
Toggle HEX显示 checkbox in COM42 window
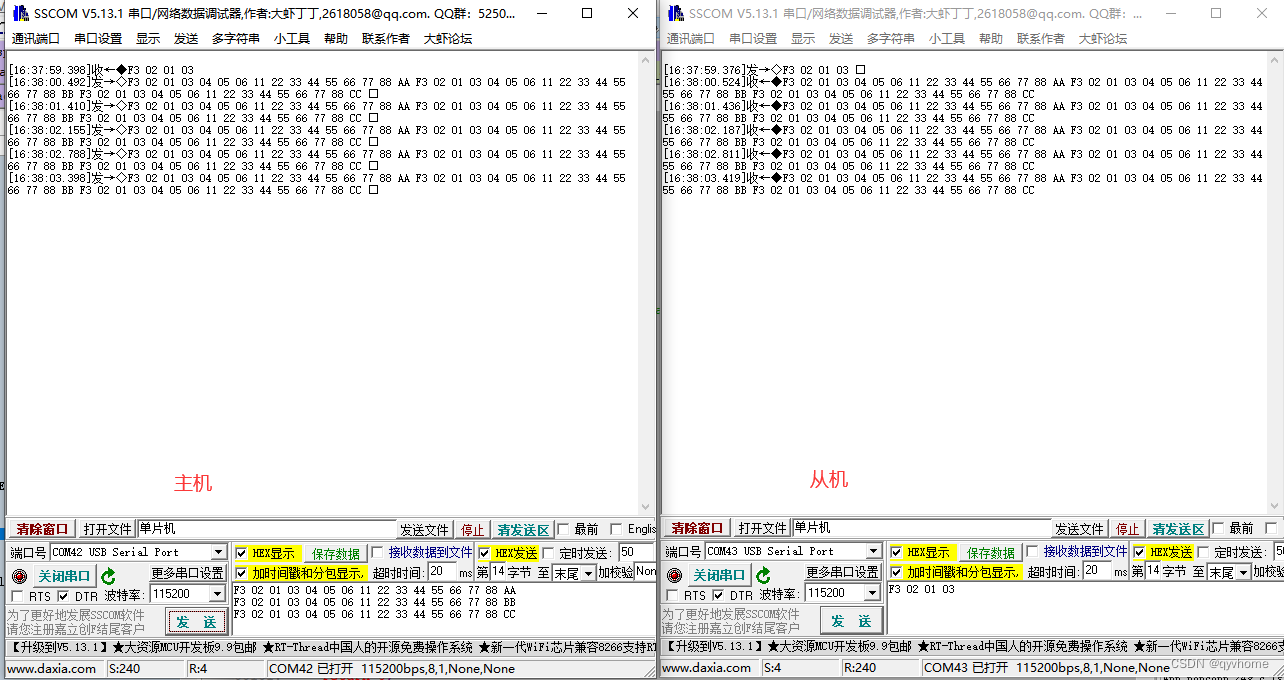[x=241, y=553]
